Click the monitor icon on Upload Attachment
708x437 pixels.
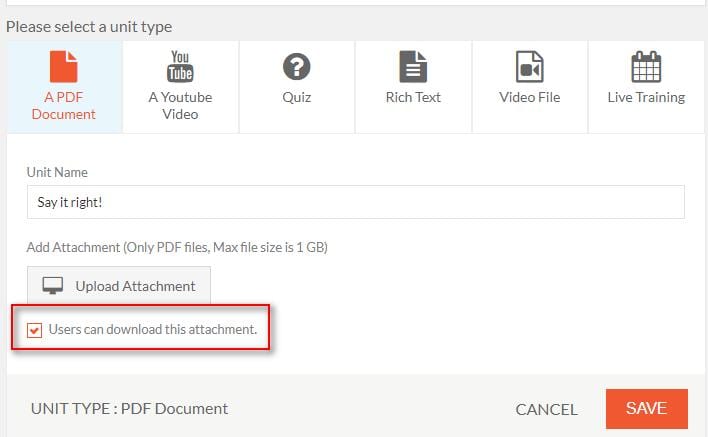pos(53,286)
